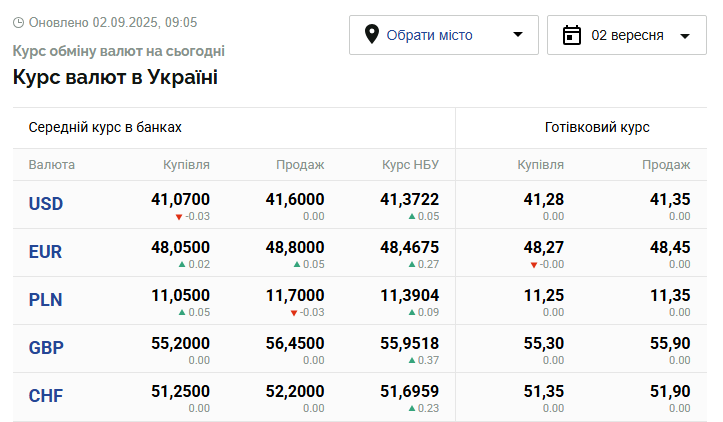Open the GBP currency link
This screenshot has height=422, width=723.
[46, 348]
